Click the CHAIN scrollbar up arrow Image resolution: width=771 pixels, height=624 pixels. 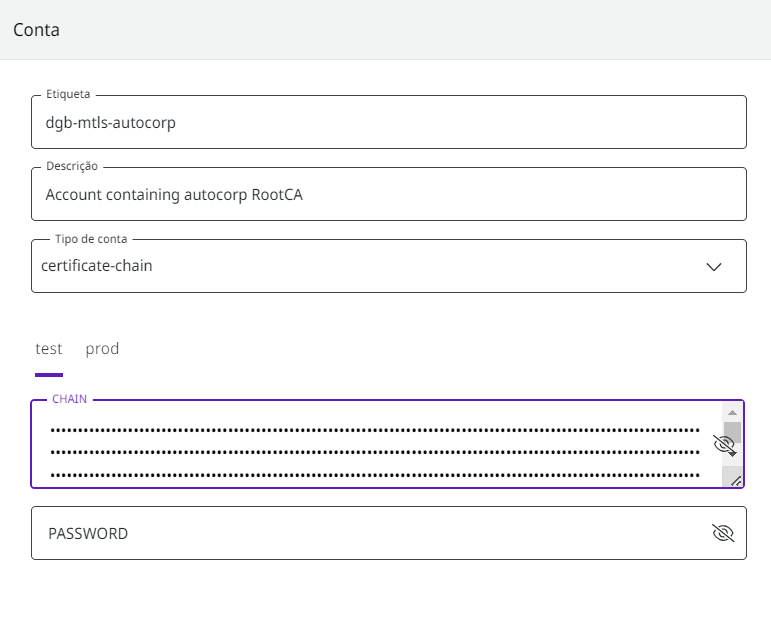point(732,412)
